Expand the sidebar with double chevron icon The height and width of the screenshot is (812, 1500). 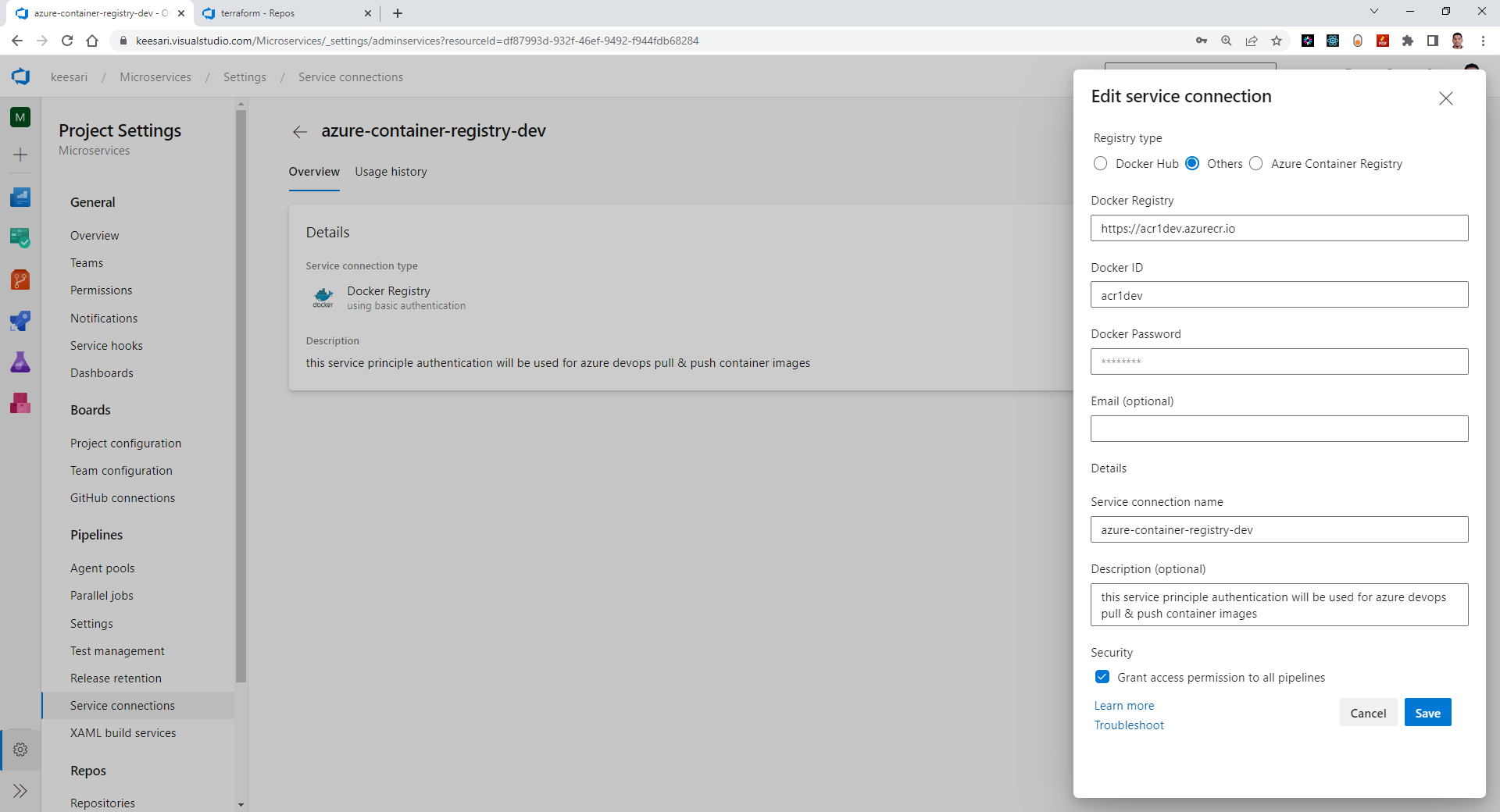point(20,791)
